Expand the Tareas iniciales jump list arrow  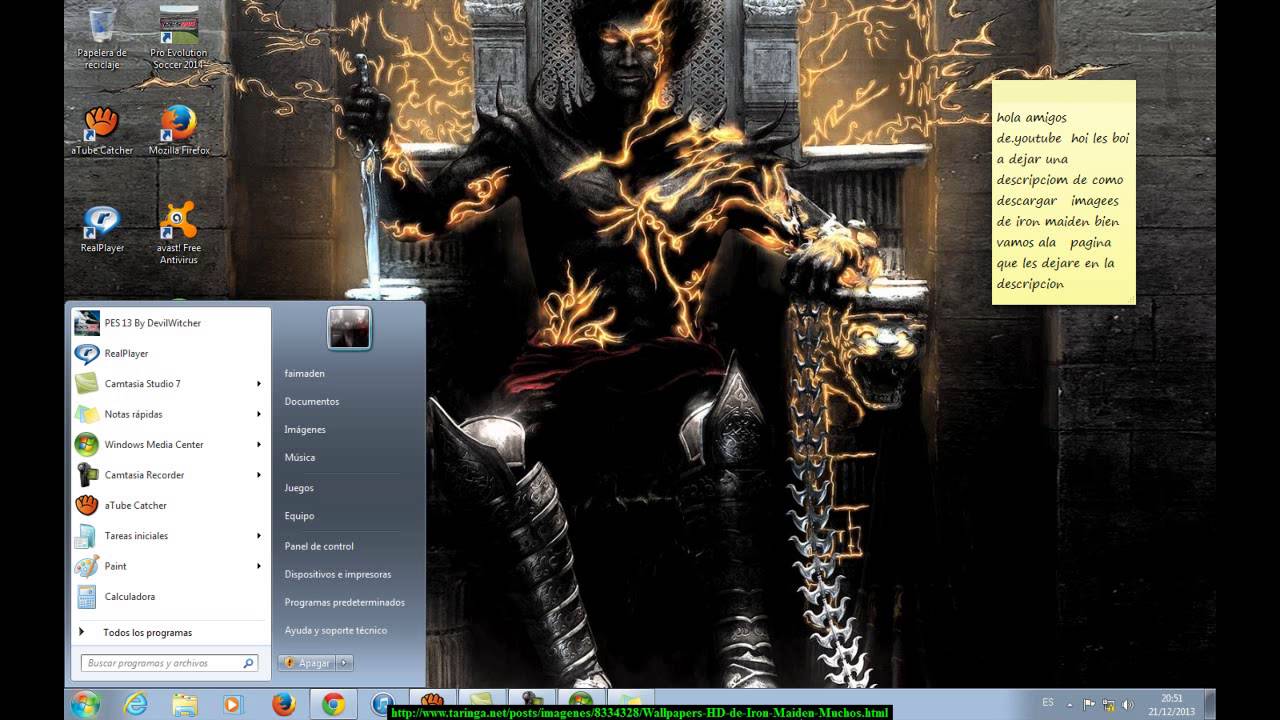tap(259, 536)
